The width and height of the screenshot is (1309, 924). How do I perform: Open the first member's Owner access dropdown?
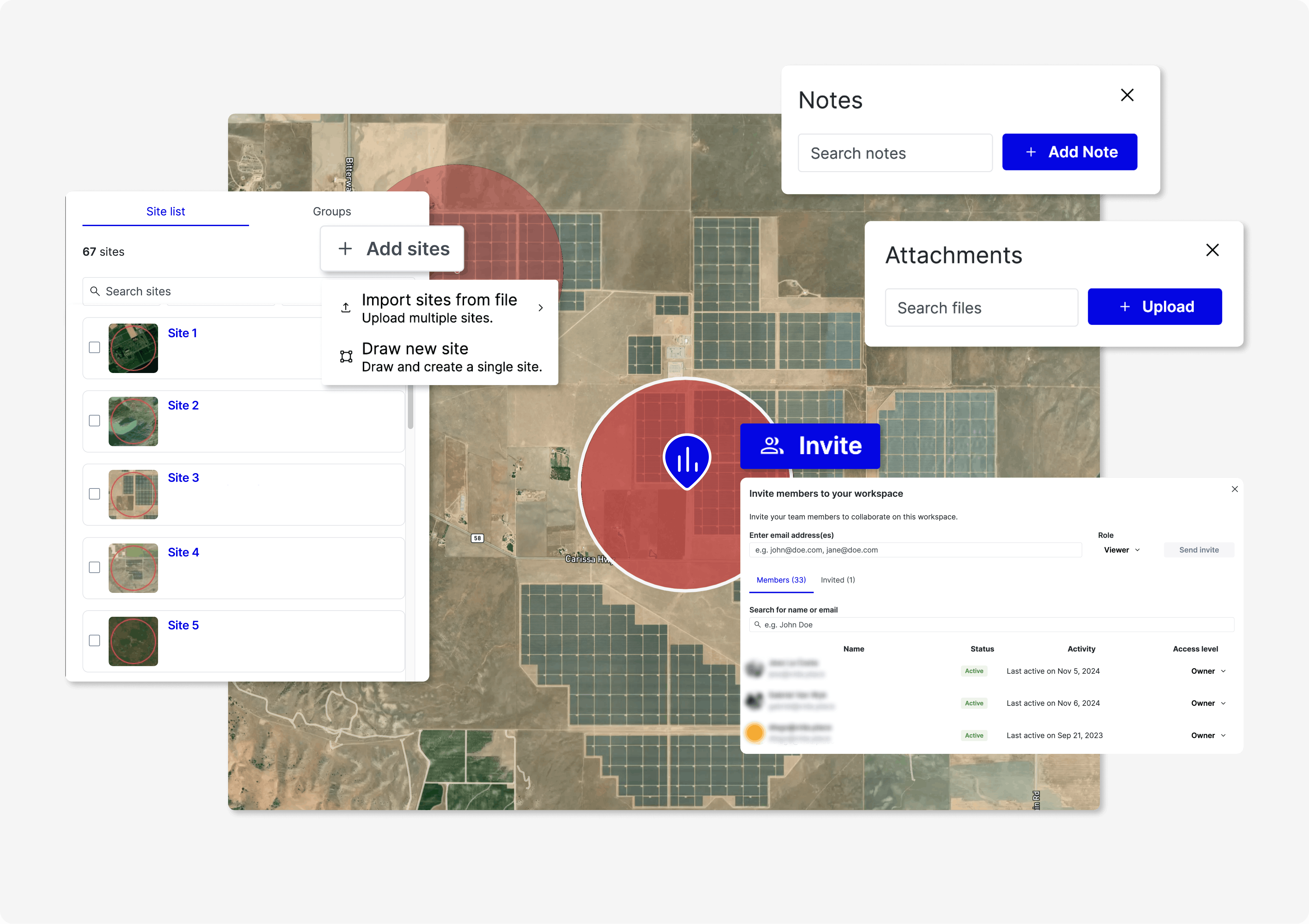click(1208, 671)
